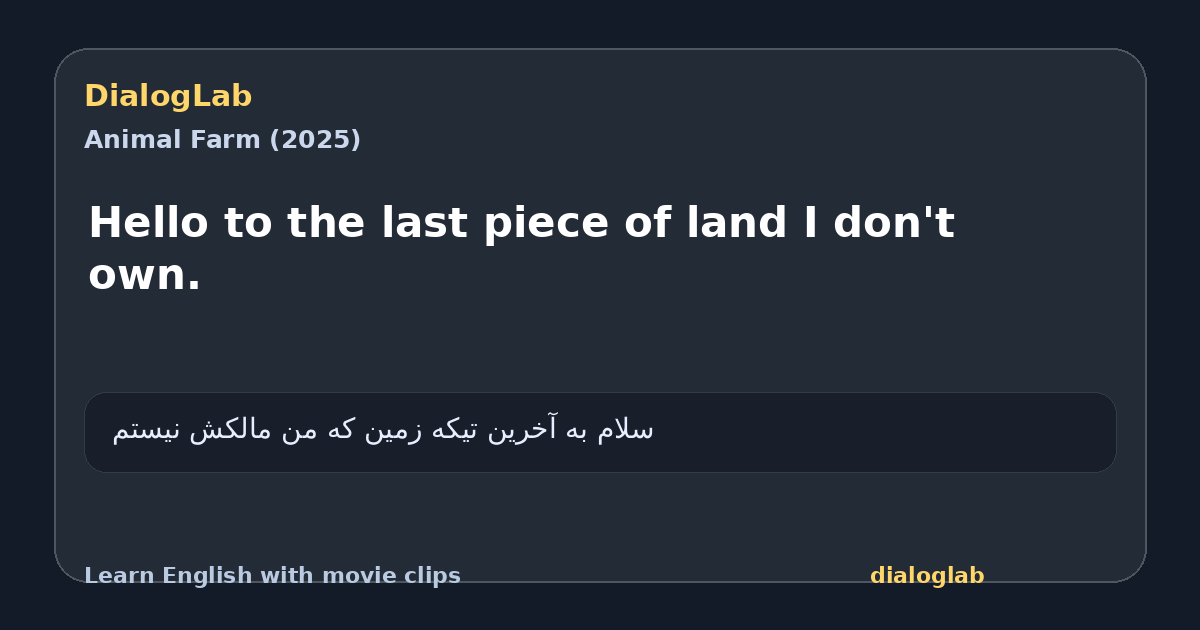This screenshot has height=630, width=1200.
Task: Click the word "last" in the sentence
Action: click(424, 222)
